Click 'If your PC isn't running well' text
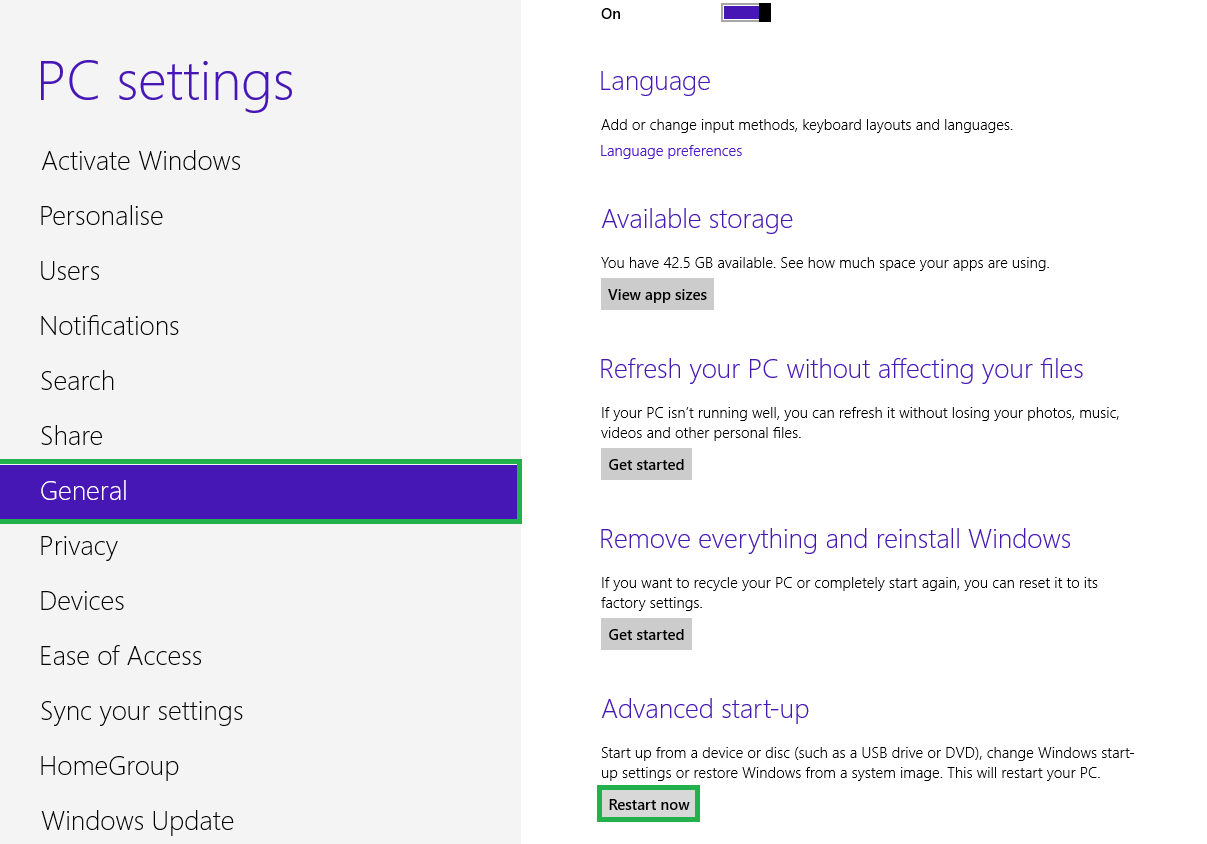1207x844 pixels. click(860, 423)
